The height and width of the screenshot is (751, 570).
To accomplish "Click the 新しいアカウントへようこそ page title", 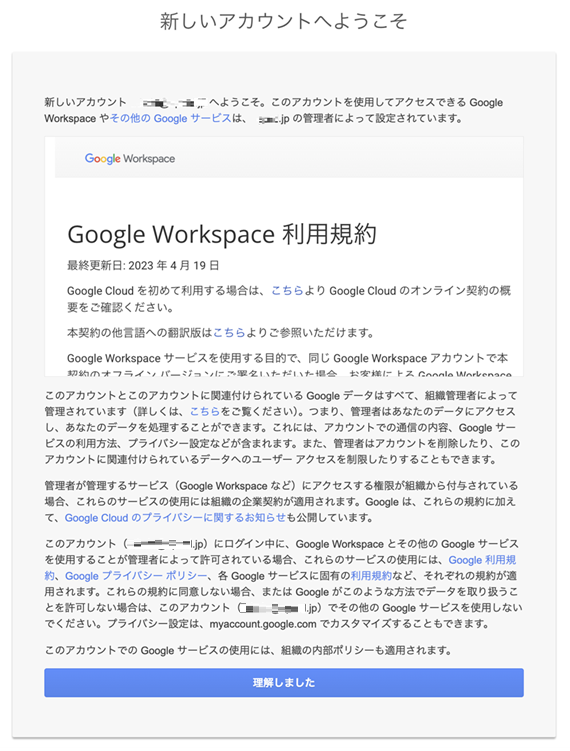I will point(284,22).
